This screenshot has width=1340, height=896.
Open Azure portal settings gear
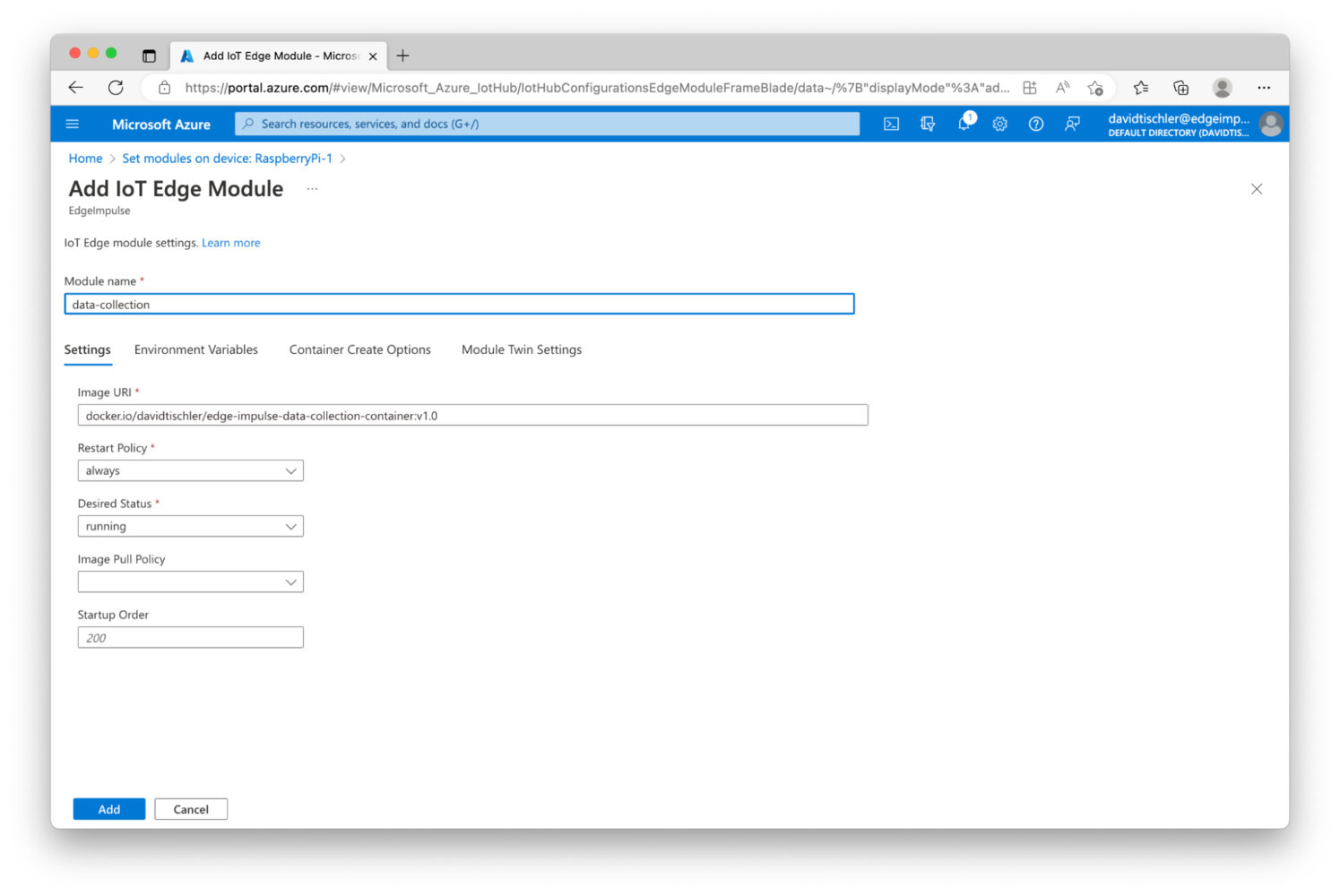999,124
